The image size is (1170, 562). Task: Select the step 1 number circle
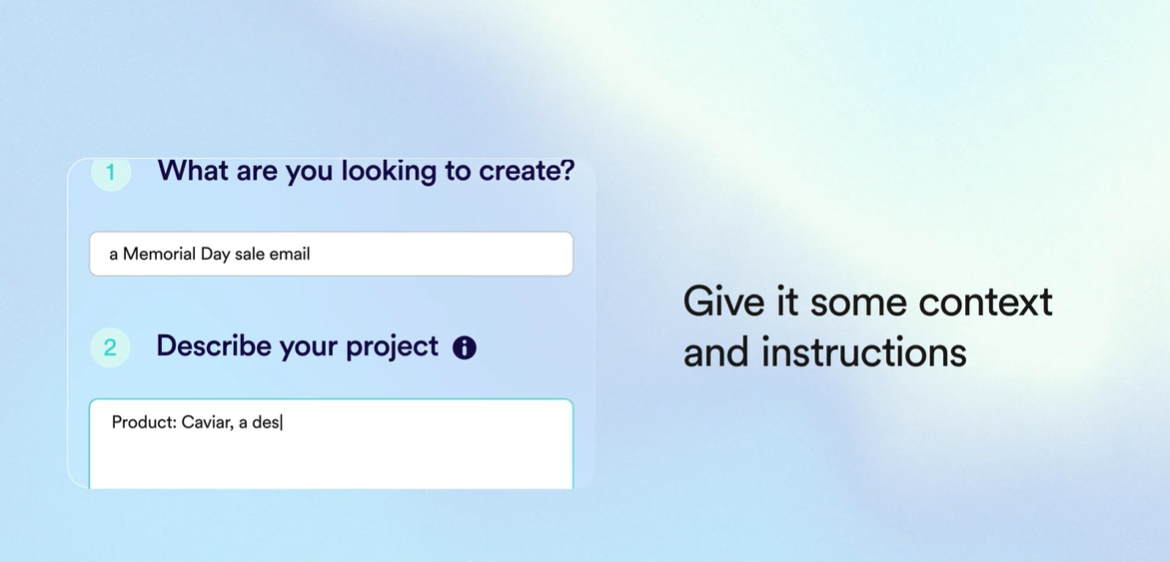click(110, 174)
